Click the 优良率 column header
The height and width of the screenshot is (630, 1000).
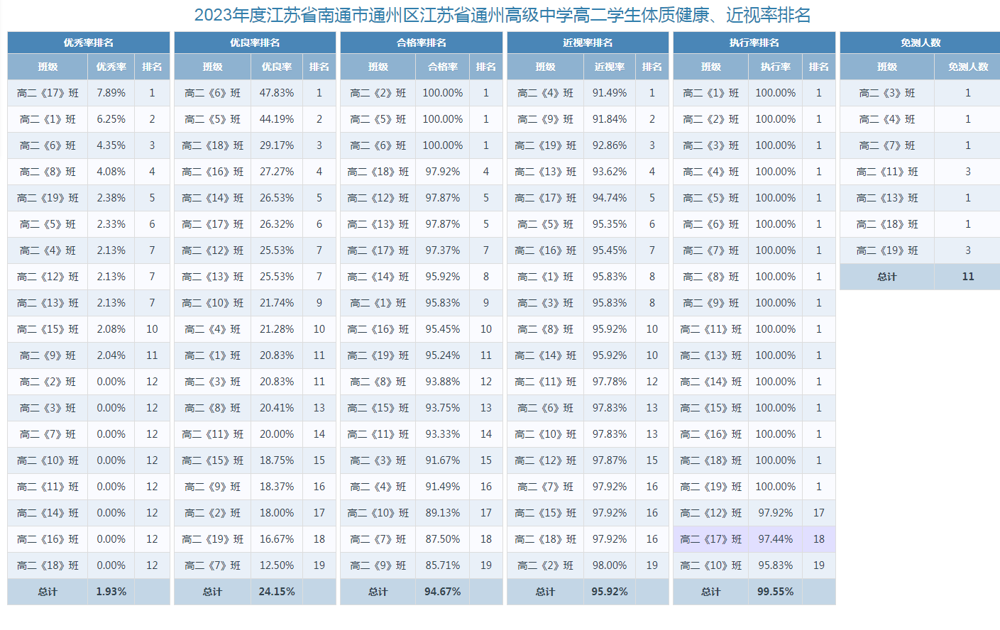(277, 67)
